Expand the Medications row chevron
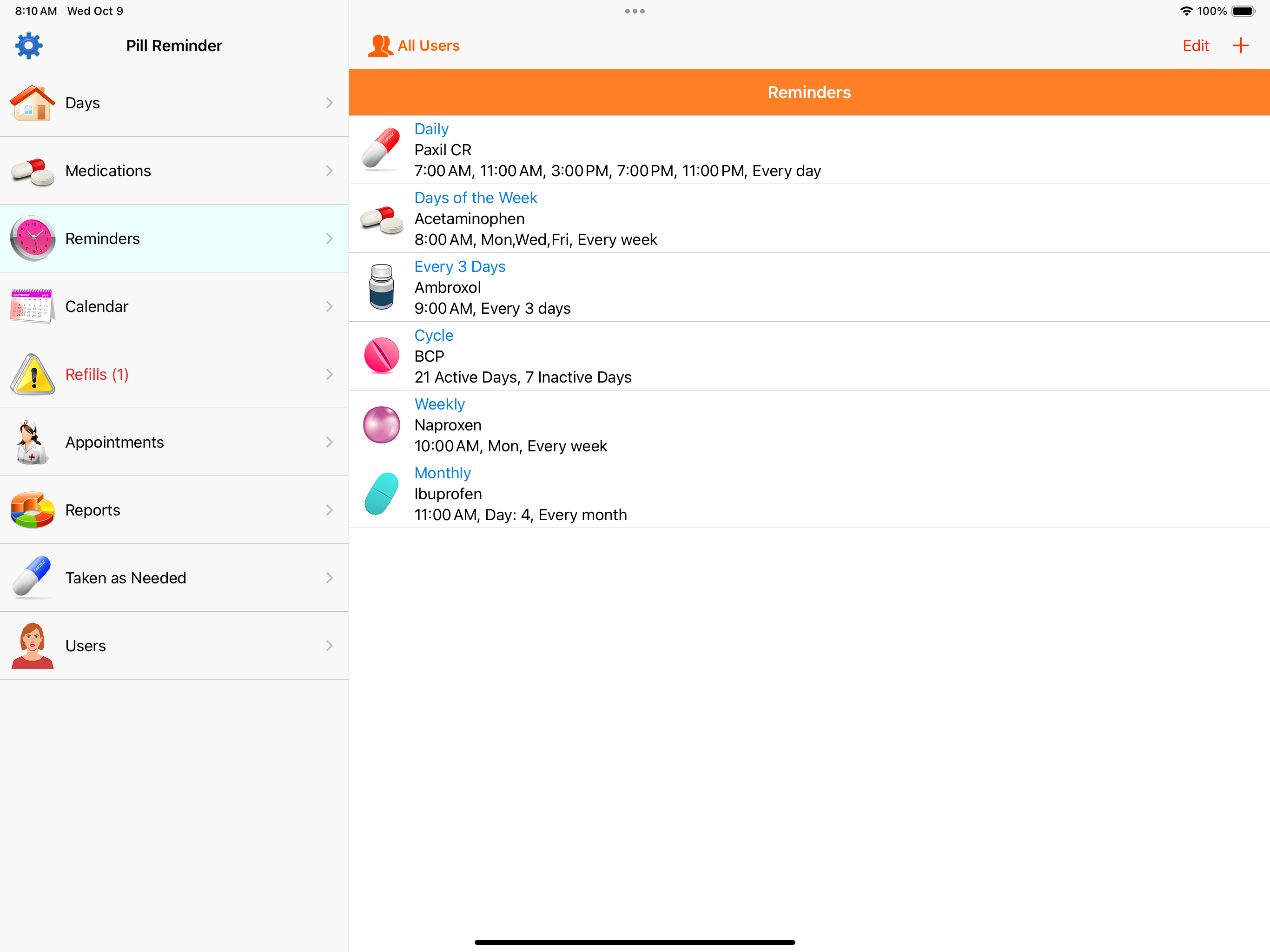The width and height of the screenshot is (1270, 952). 329,171
